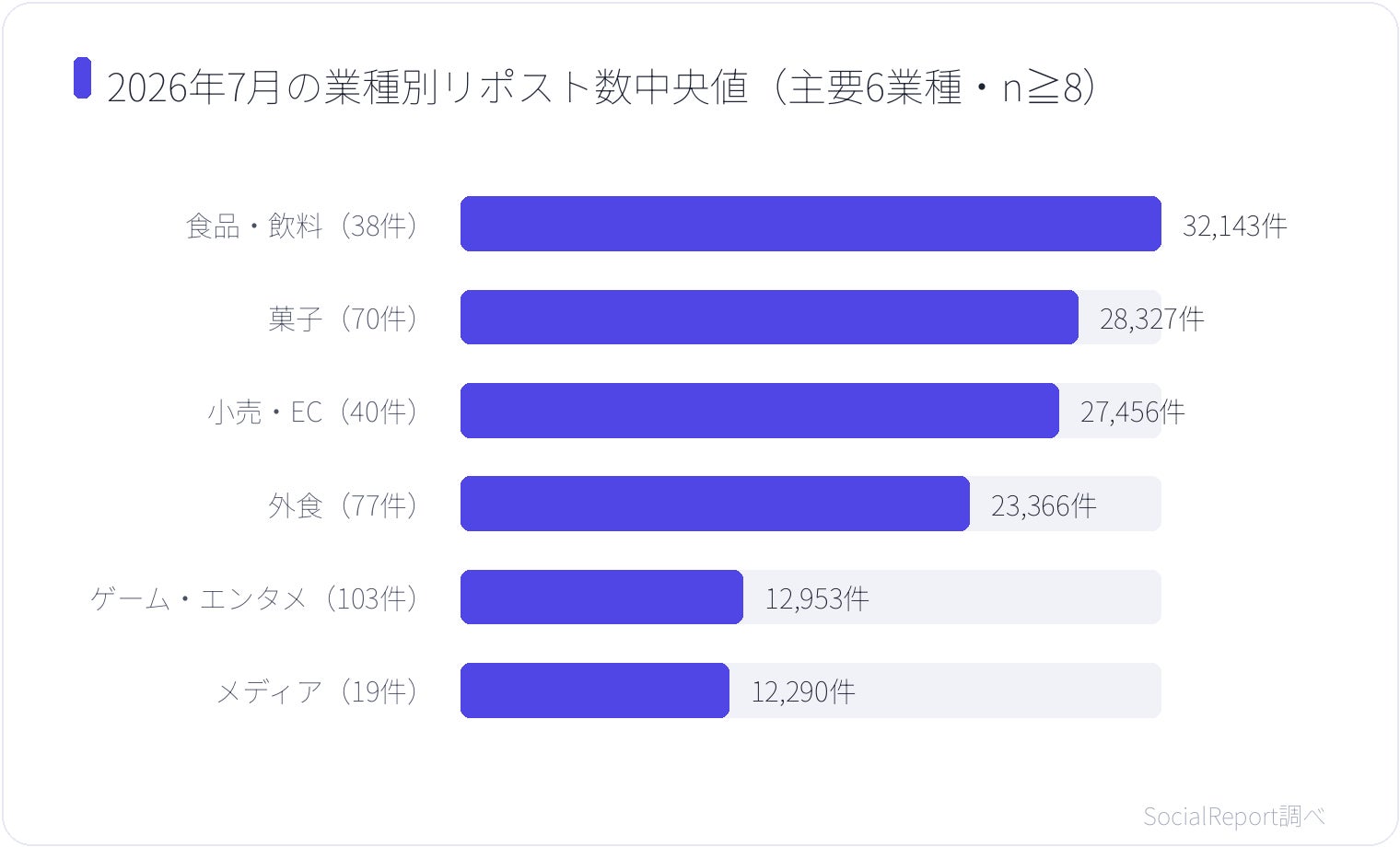
Task: Select the 食品・飲料（38件） label
Action: [x=304, y=225]
